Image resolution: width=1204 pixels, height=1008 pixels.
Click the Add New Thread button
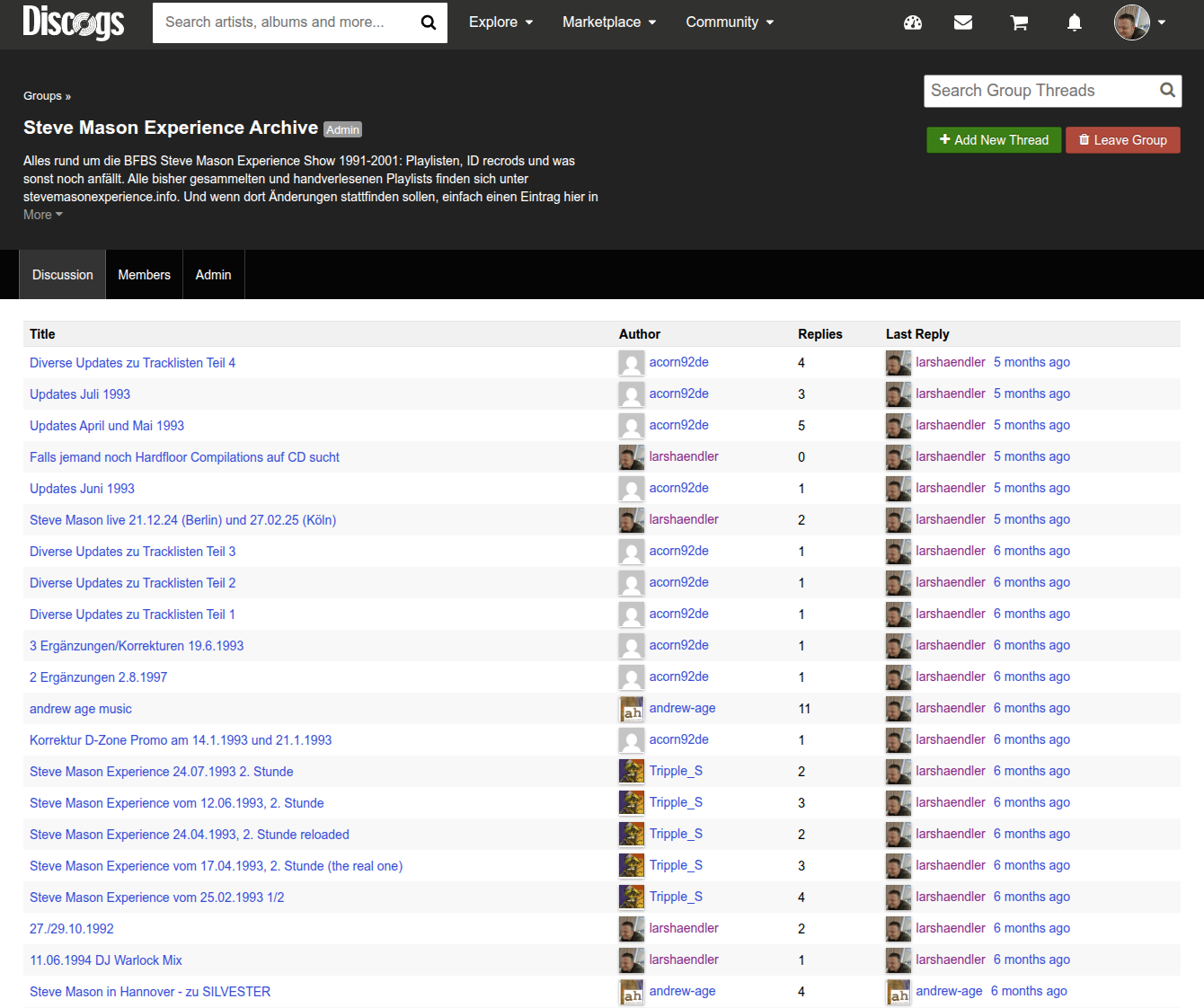point(994,140)
